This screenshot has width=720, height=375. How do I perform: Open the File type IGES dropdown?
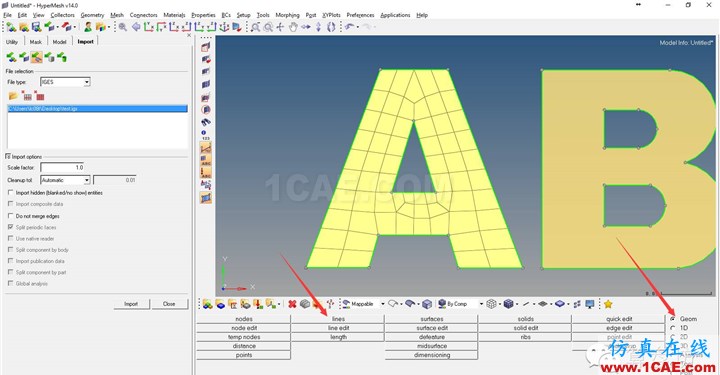[x=65, y=82]
